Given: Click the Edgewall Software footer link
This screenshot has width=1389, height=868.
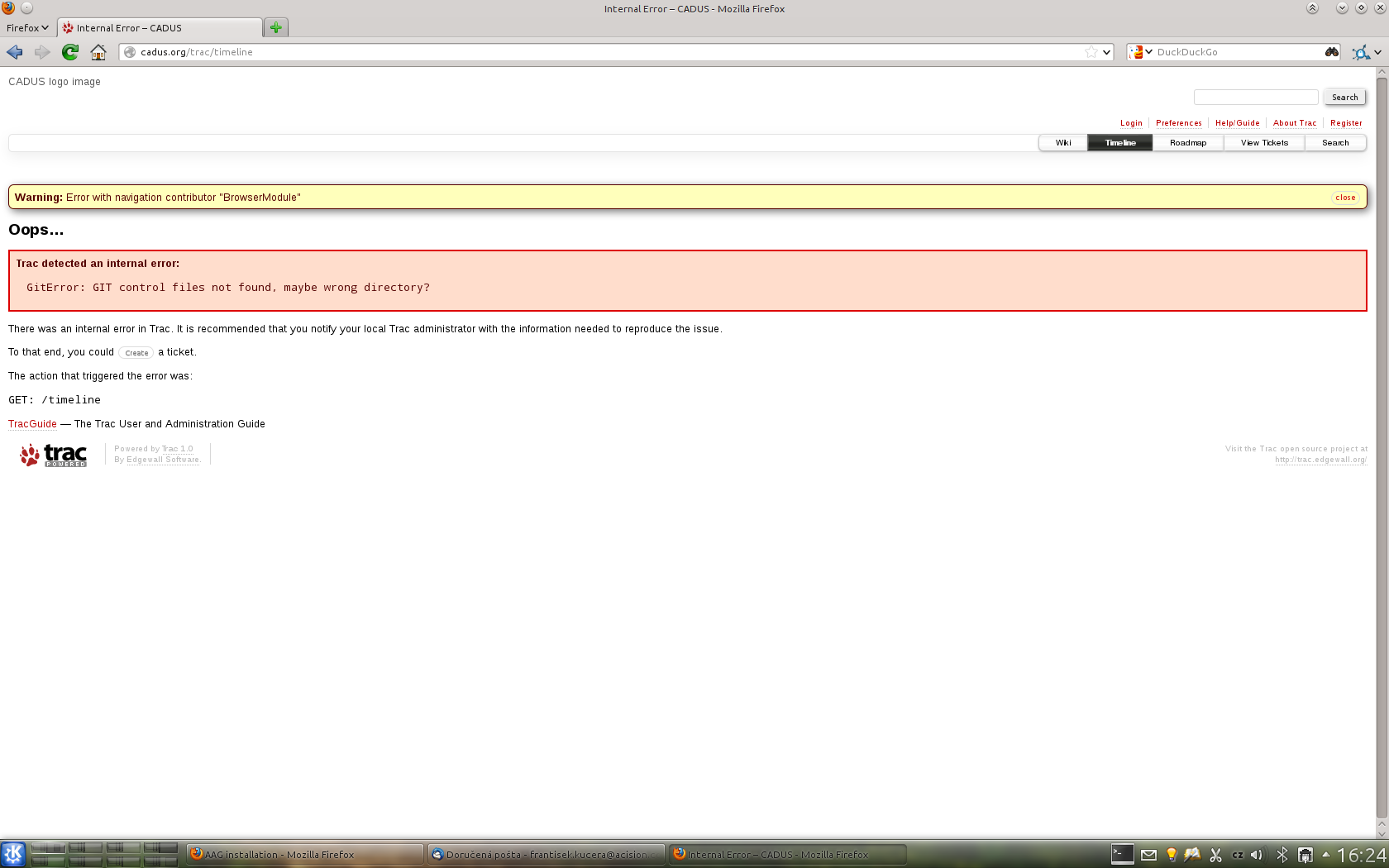Looking at the screenshot, I should click(163, 460).
